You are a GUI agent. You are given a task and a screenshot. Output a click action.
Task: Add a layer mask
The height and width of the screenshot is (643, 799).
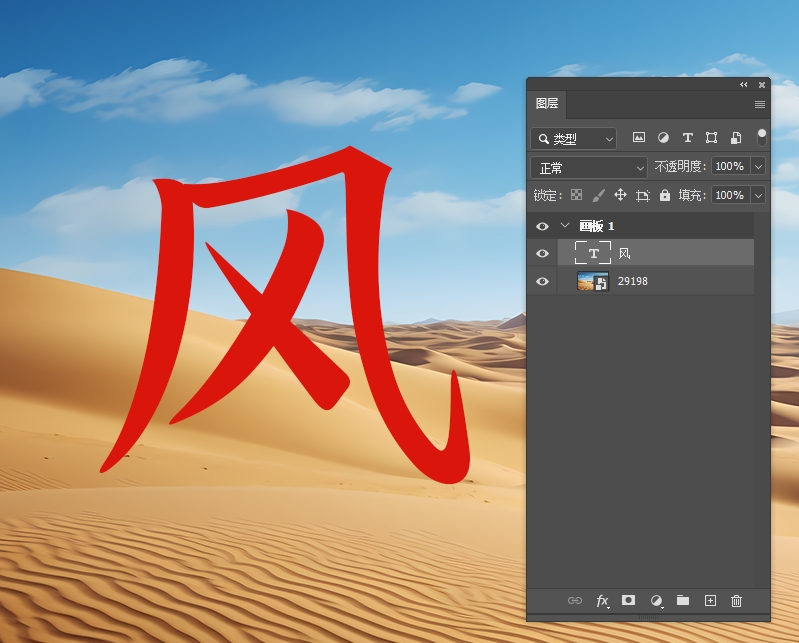[628, 600]
